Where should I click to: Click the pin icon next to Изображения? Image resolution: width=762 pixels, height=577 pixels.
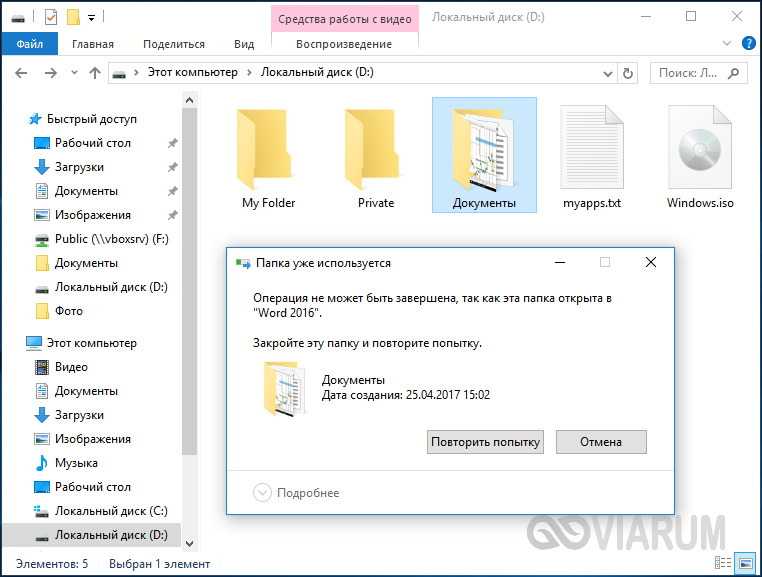click(x=172, y=215)
